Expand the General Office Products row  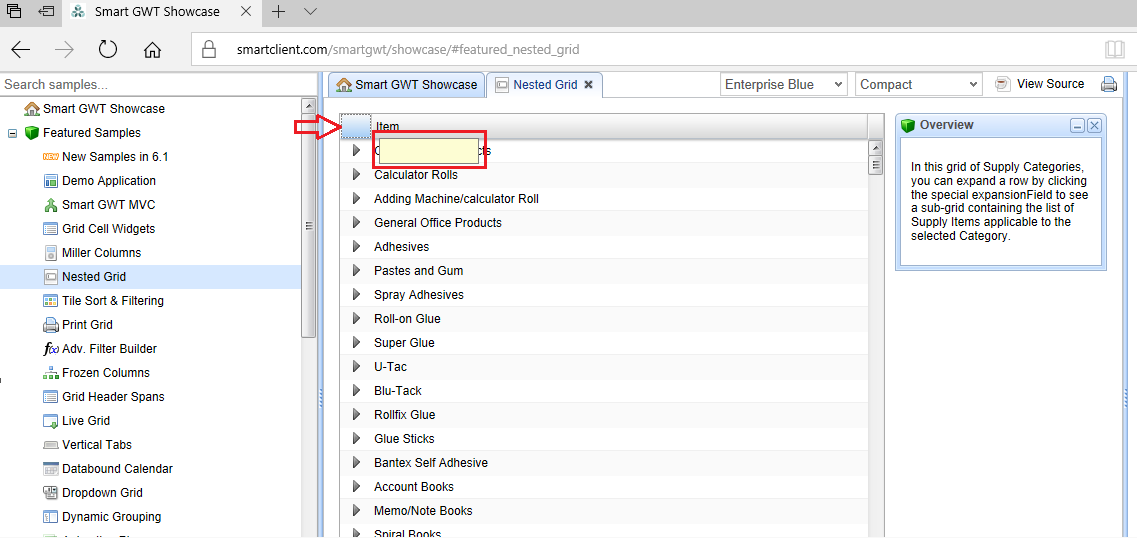pos(356,223)
